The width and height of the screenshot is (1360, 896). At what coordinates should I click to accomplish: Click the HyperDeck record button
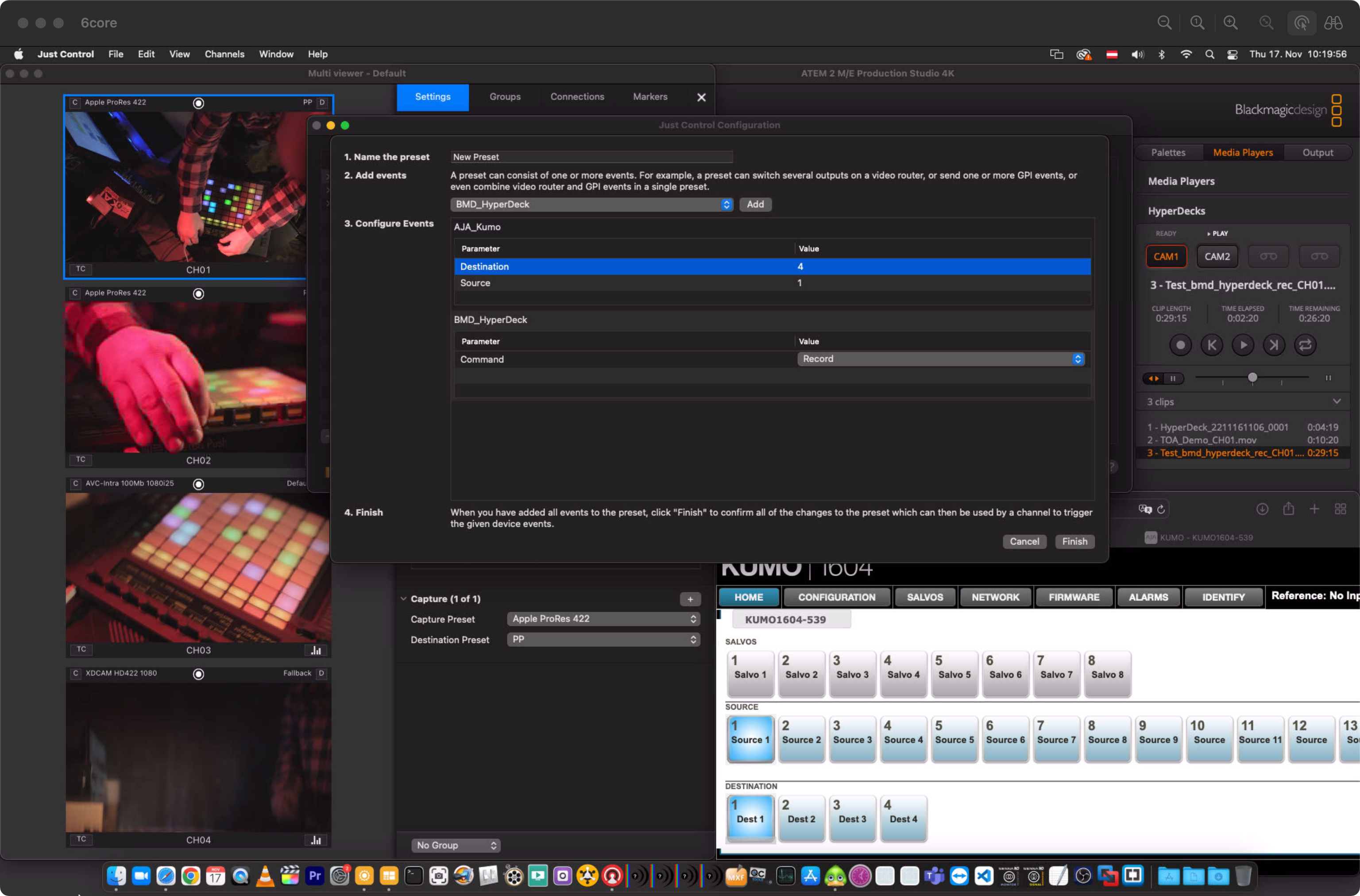[1180, 345]
